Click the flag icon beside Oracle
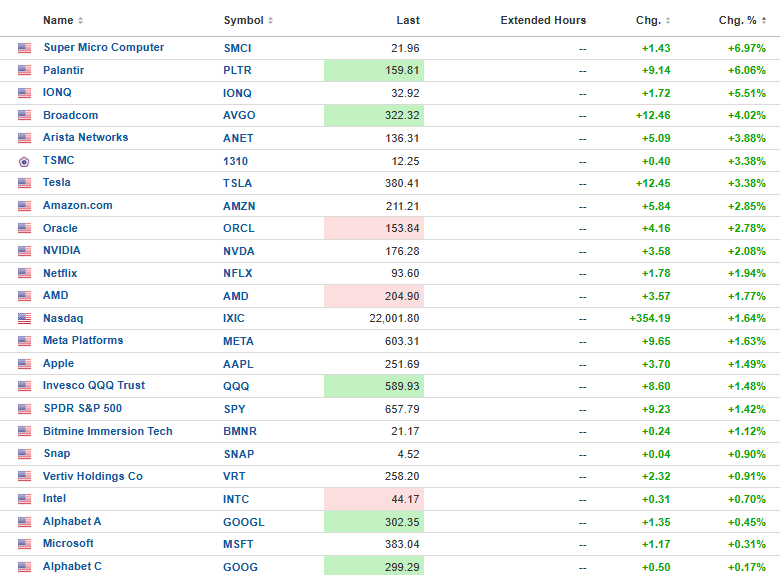Image resolution: width=780 pixels, height=575 pixels. (x=24, y=228)
